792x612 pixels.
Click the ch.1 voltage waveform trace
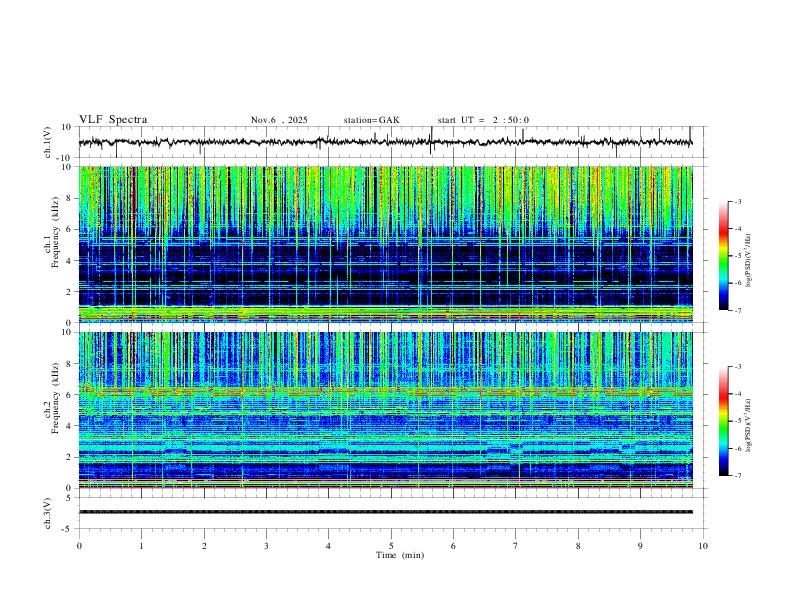tap(385, 142)
